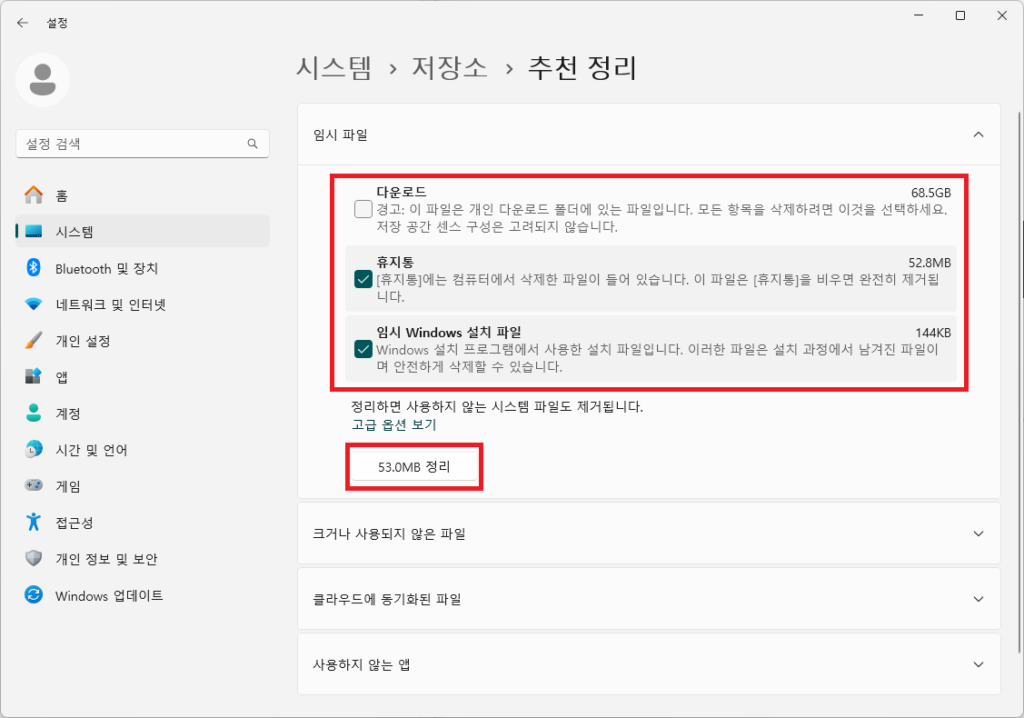Image resolution: width=1024 pixels, height=718 pixels.
Task: Navigate to 저장소 breadcrumb
Action: click(x=449, y=67)
